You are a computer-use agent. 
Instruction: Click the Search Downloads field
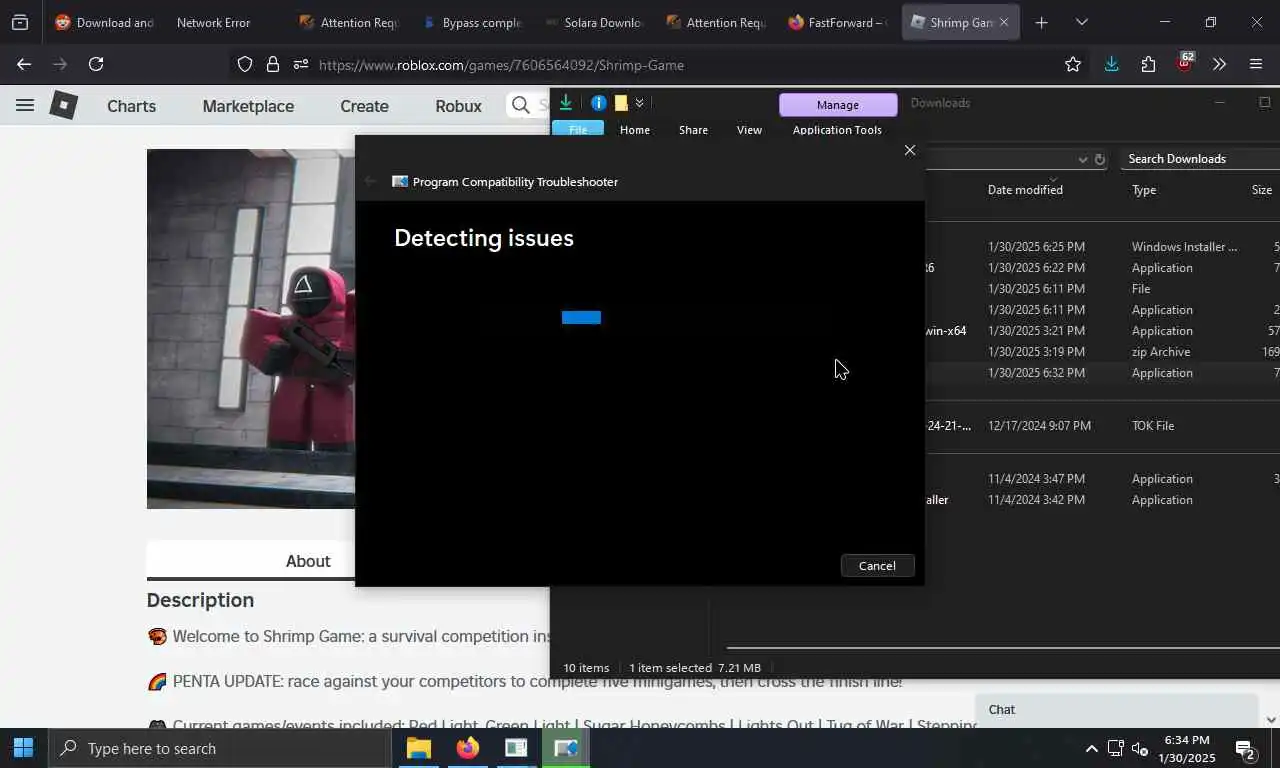[1200, 159]
